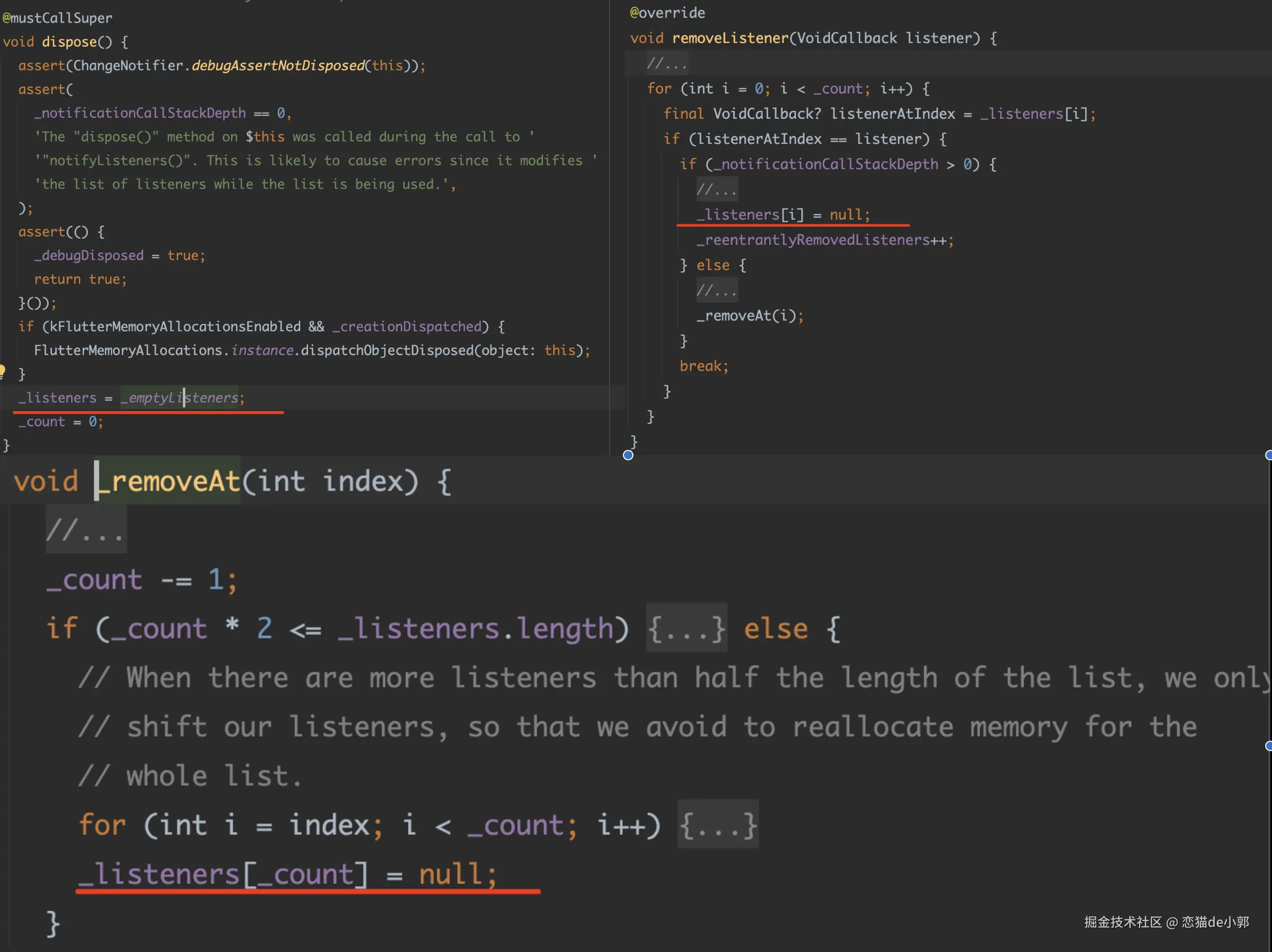Click the removeListener method name
1272x952 pixels.
coord(730,39)
